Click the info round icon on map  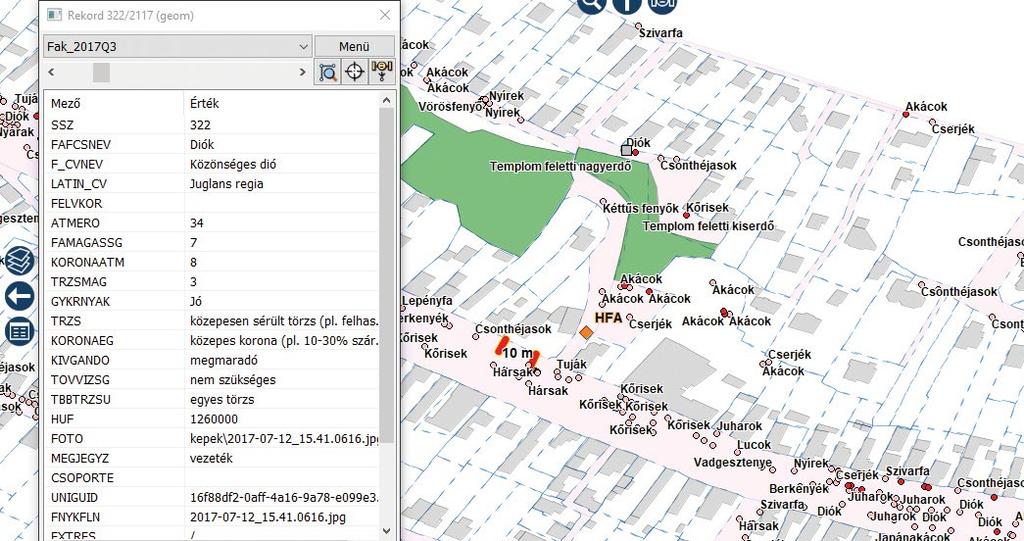click(626, 5)
